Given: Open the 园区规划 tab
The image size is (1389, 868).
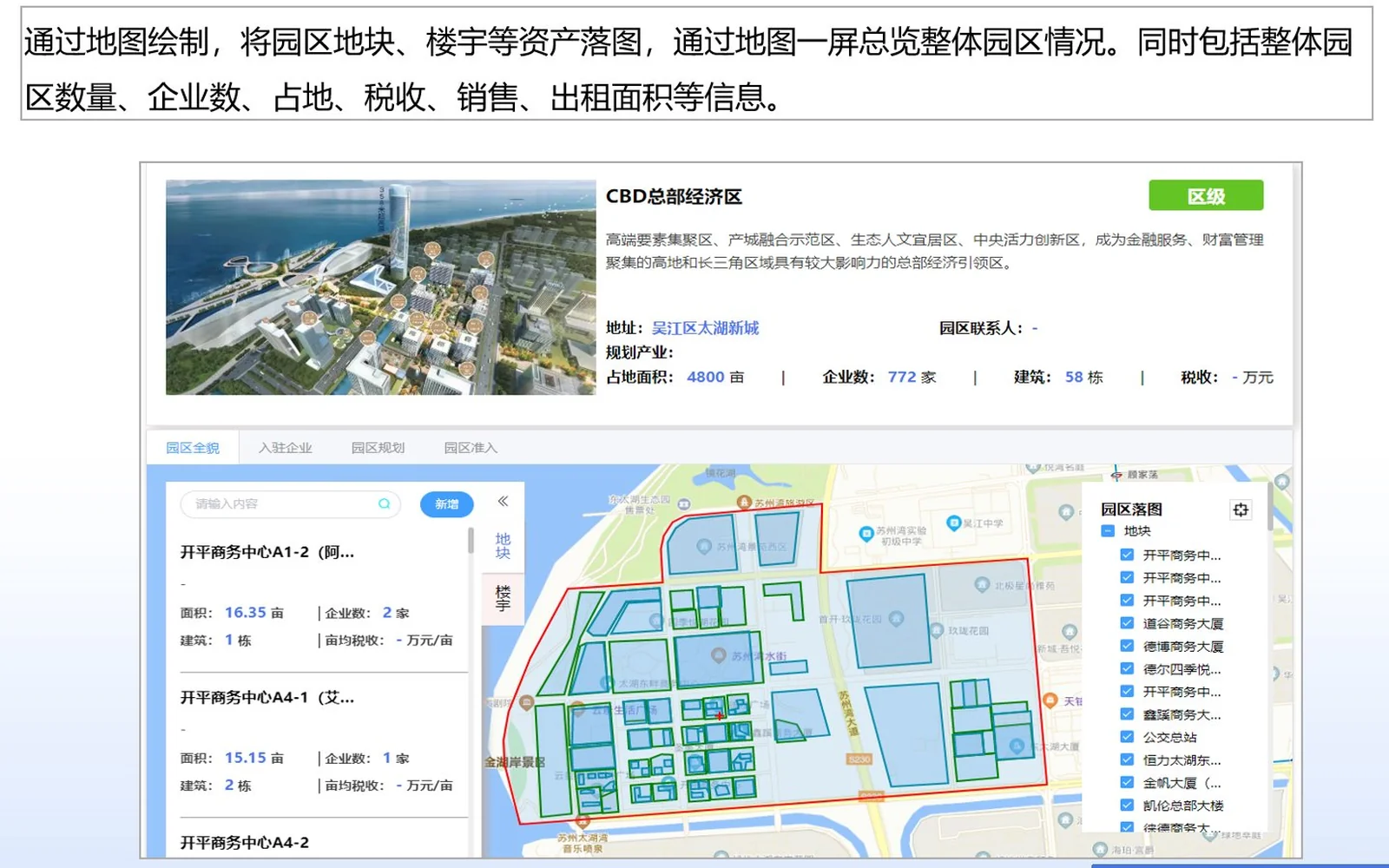Looking at the screenshot, I should point(378,448).
